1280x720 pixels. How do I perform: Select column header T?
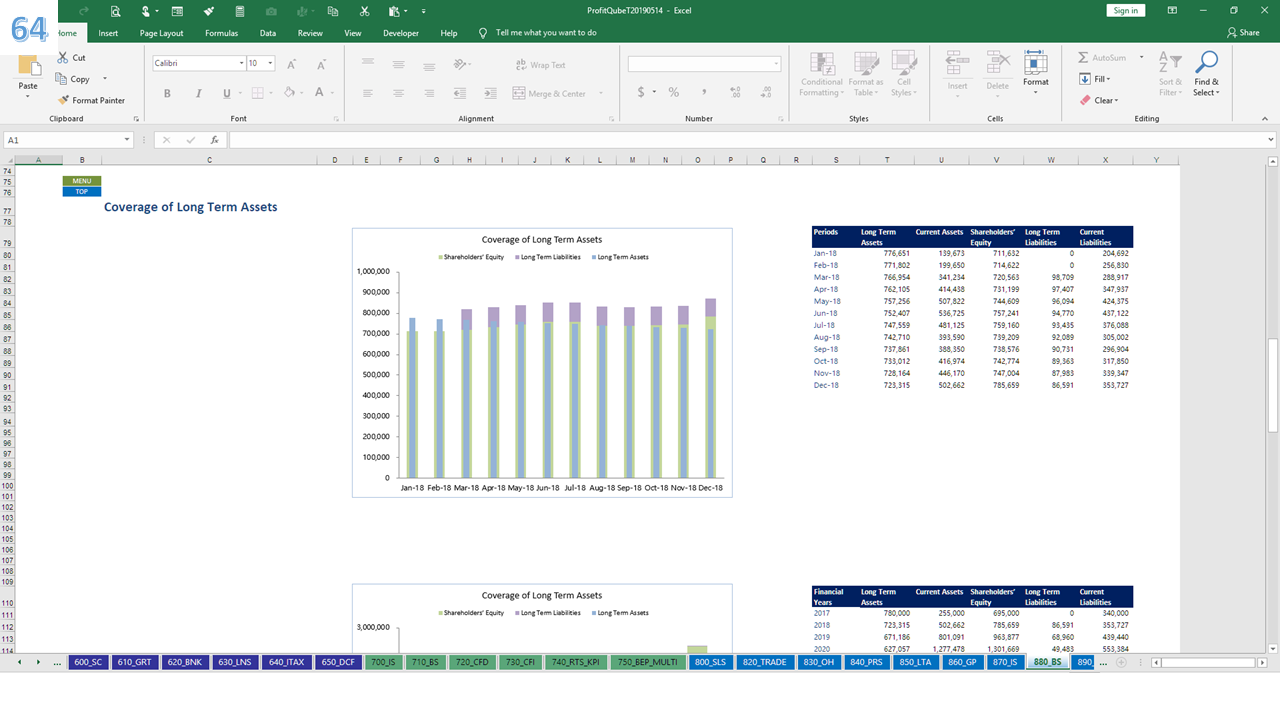(x=887, y=160)
